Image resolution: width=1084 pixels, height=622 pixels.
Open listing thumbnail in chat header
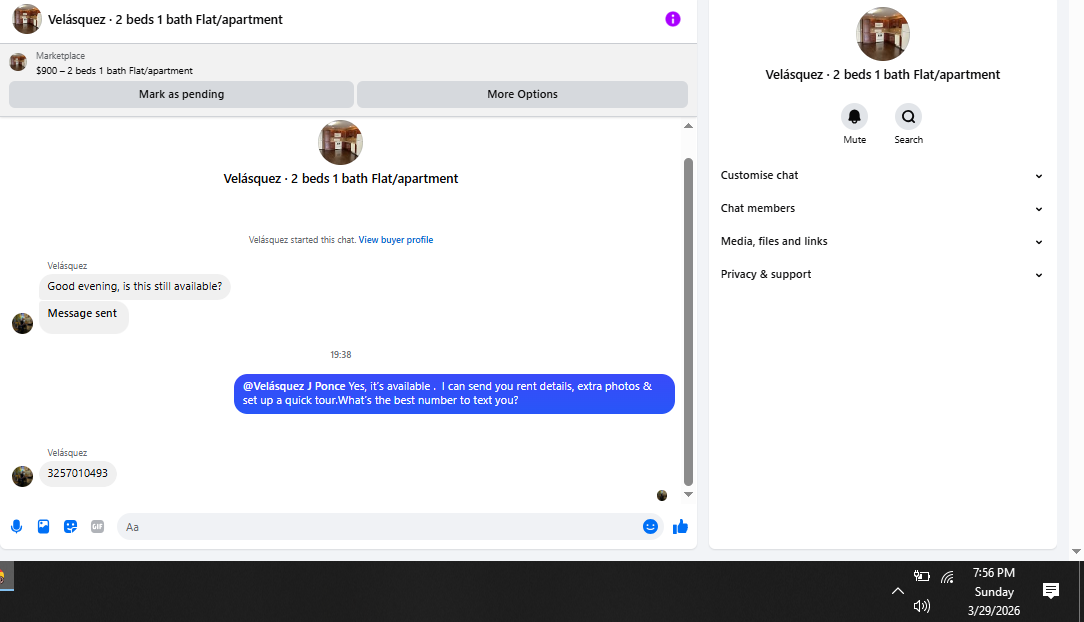point(27,19)
